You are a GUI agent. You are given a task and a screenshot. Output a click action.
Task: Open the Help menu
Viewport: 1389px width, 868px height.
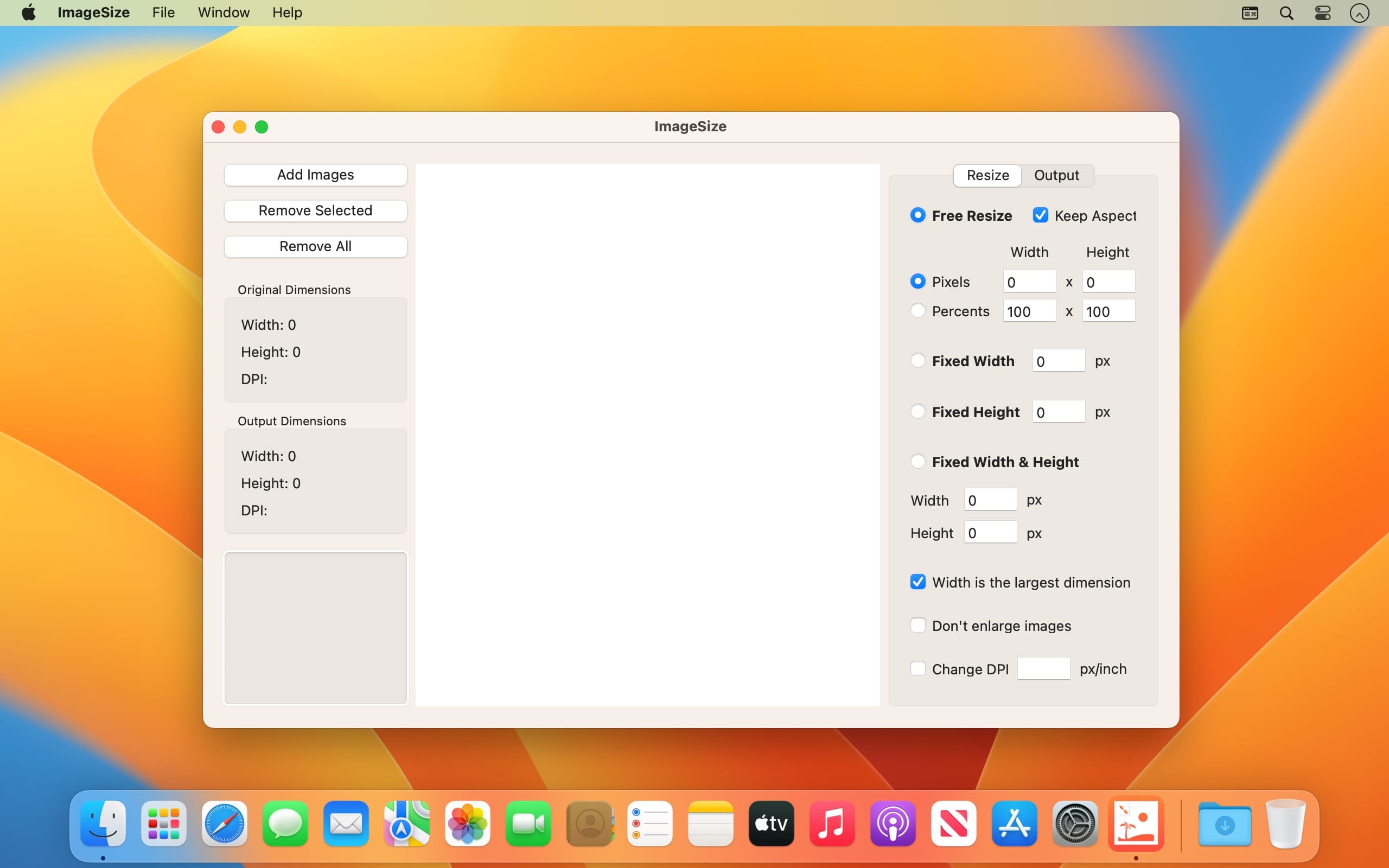pyautogui.click(x=287, y=12)
